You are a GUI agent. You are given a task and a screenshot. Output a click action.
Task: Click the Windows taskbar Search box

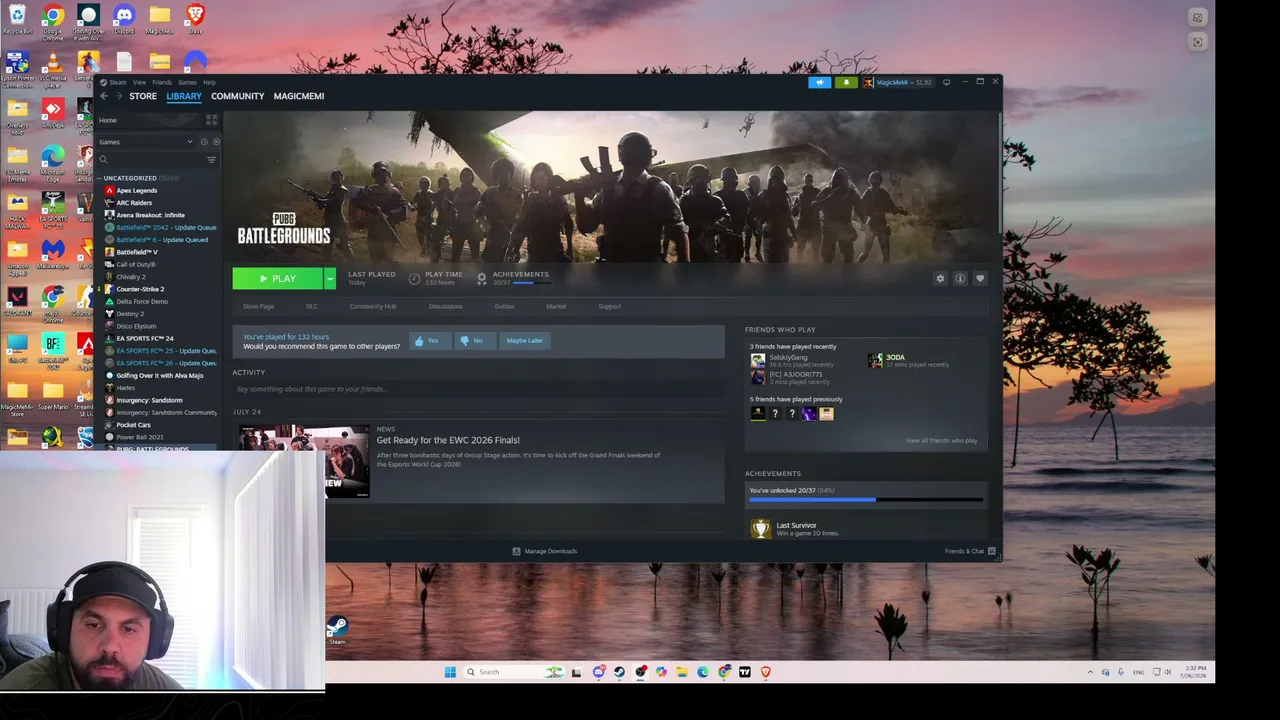point(515,672)
